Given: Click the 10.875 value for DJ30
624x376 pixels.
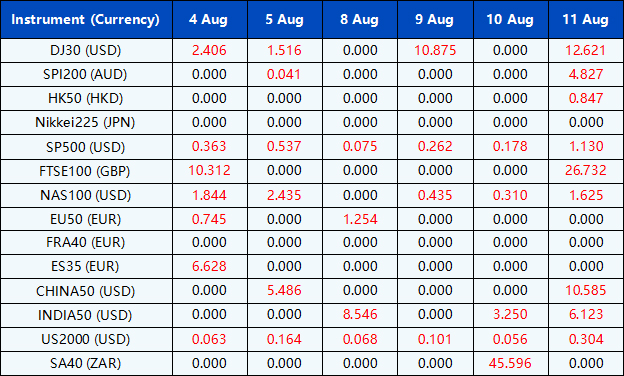Looking at the screenshot, I should [x=435, y=51].
